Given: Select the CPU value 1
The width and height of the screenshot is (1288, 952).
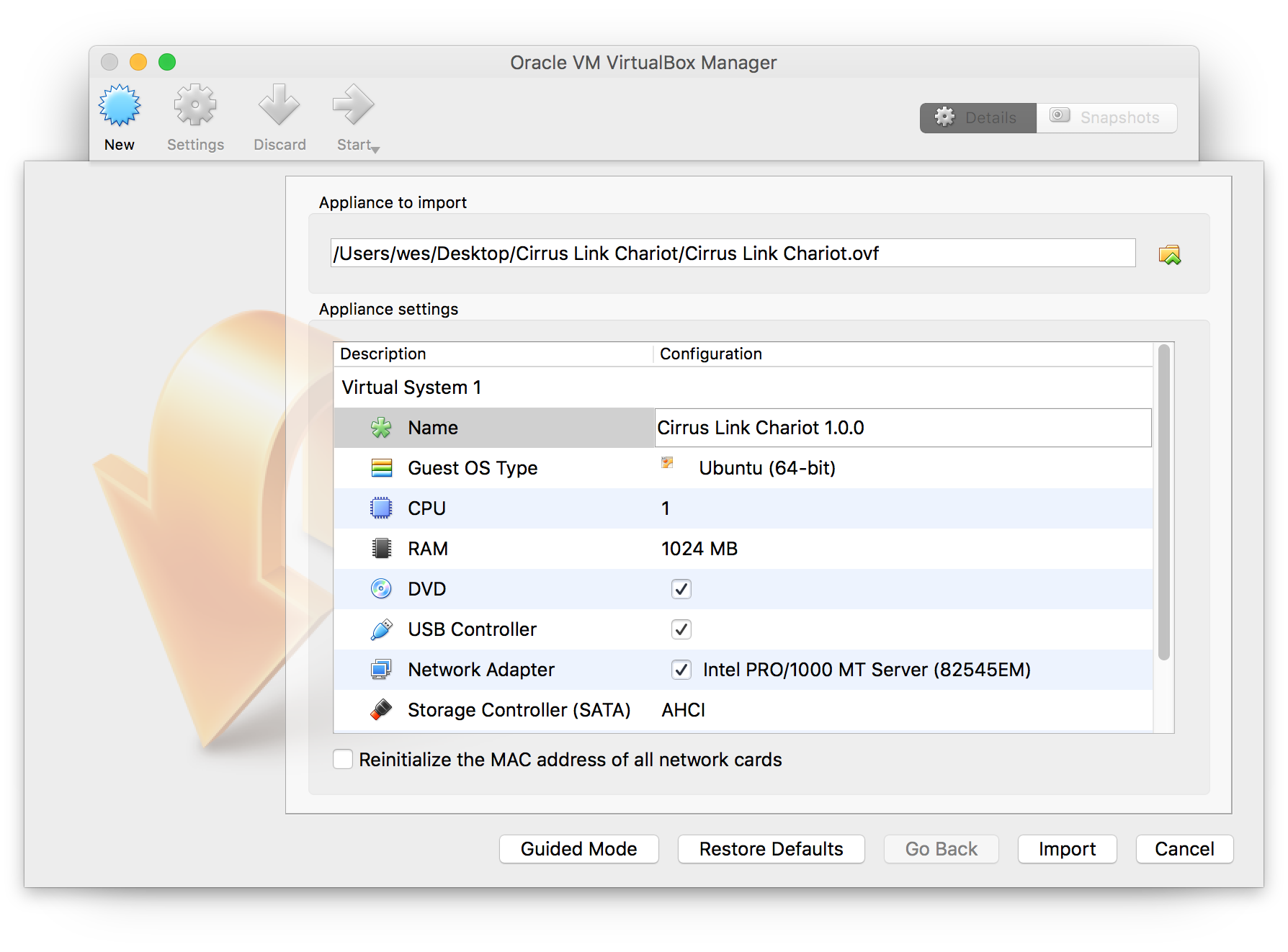Looking at the screenshot, I should click(x=666, y=508).
